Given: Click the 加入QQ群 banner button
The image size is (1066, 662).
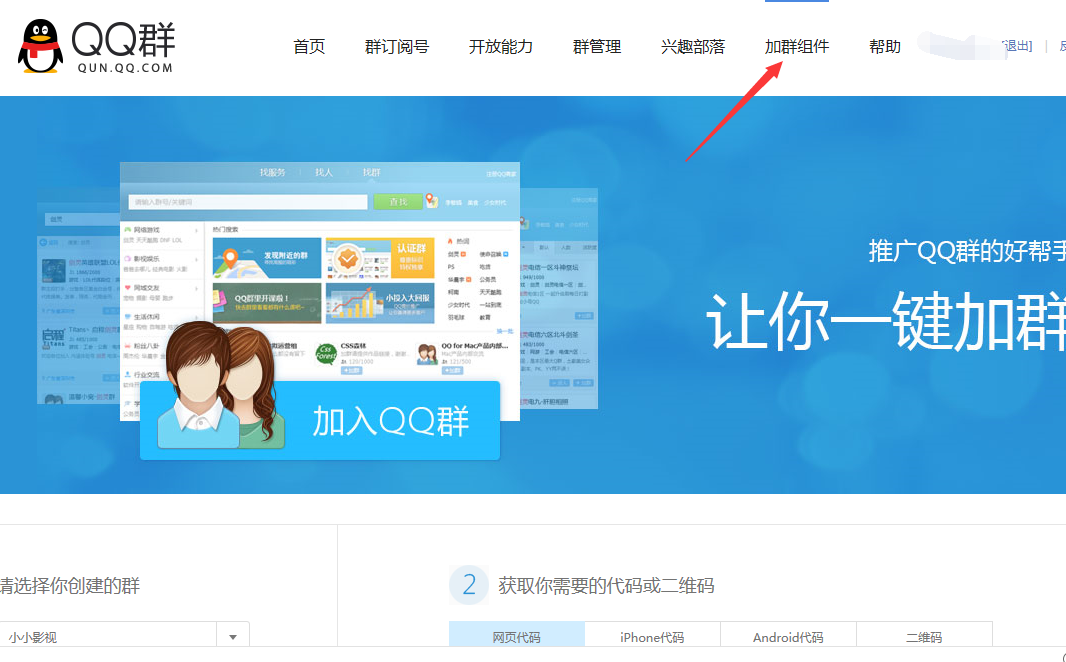Looking at the screenshot, I should tap(320, 421).
